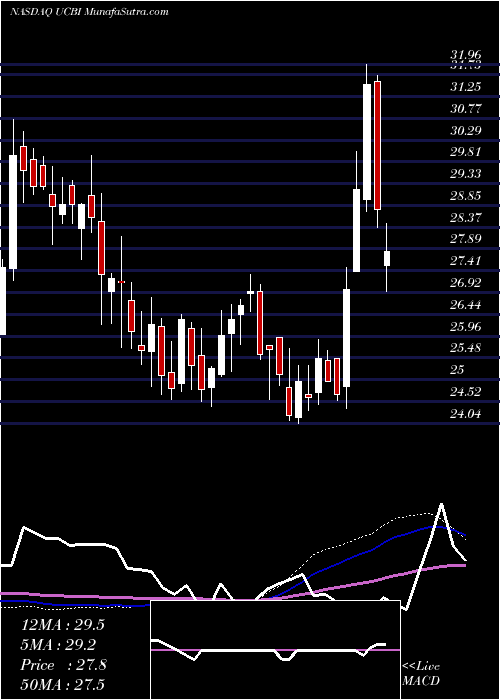The width and height of the screenshot is (500, 700).
Task: Click the tallest white candlestick near 31.25
Action: tap(367, 142)
